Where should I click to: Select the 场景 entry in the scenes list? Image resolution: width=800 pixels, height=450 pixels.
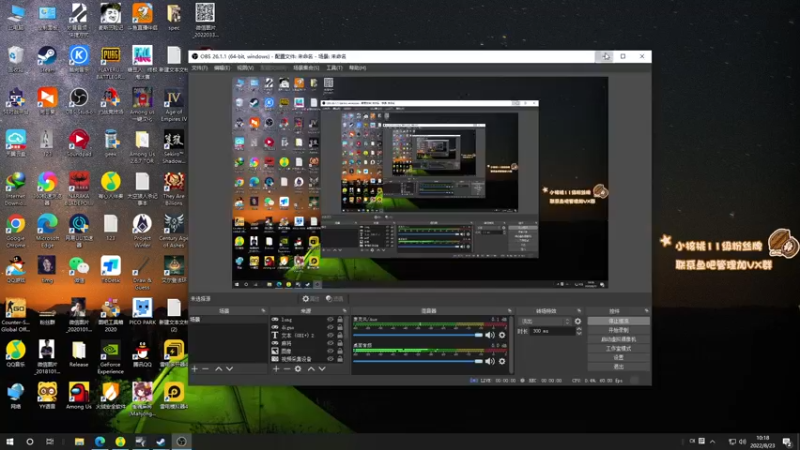coord(228,319)
